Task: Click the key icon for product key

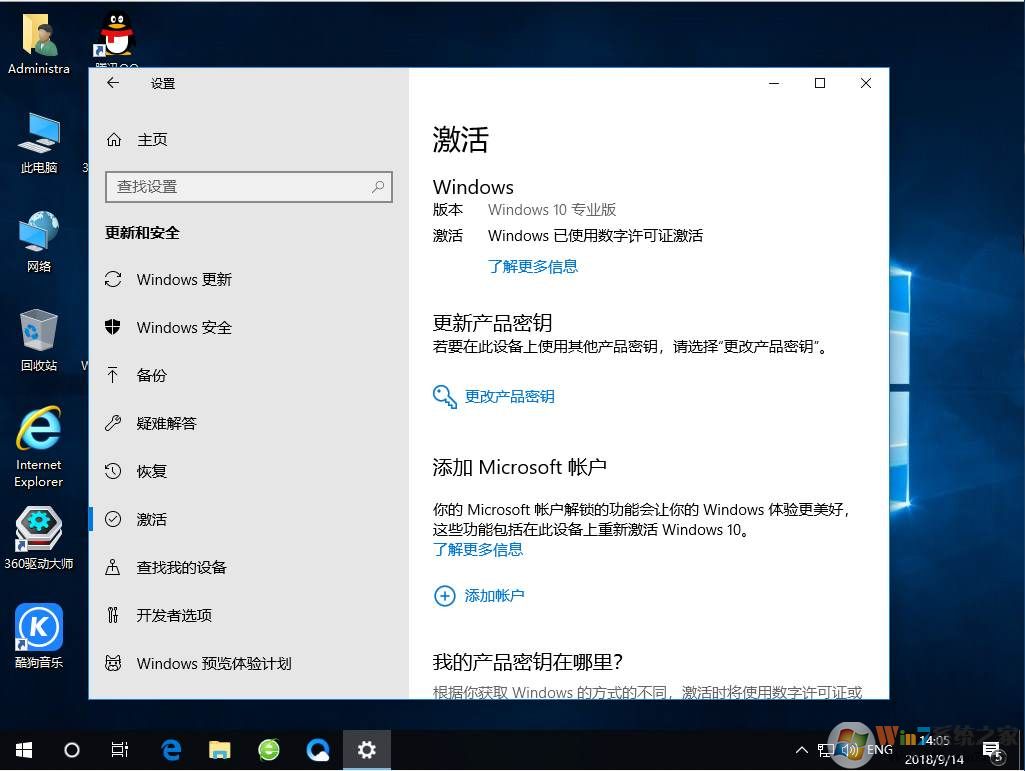Action: pos(445,396)
